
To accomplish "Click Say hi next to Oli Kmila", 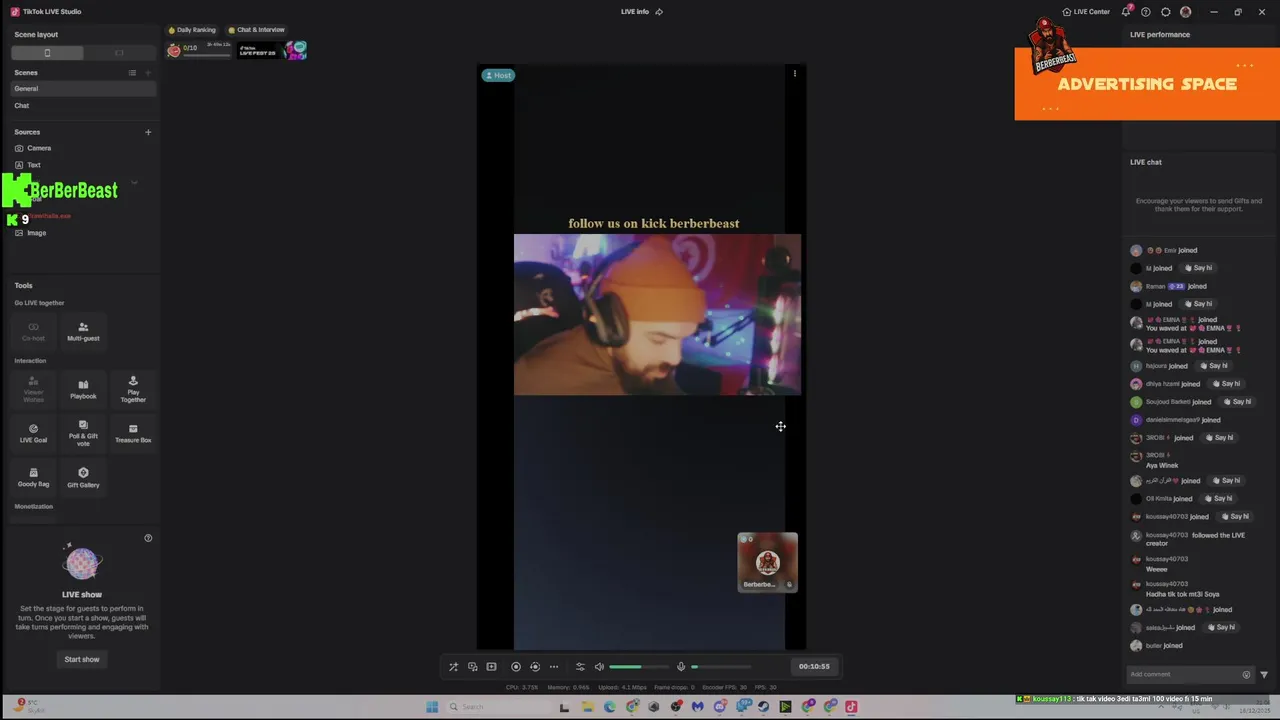I will pos(1220,498).
